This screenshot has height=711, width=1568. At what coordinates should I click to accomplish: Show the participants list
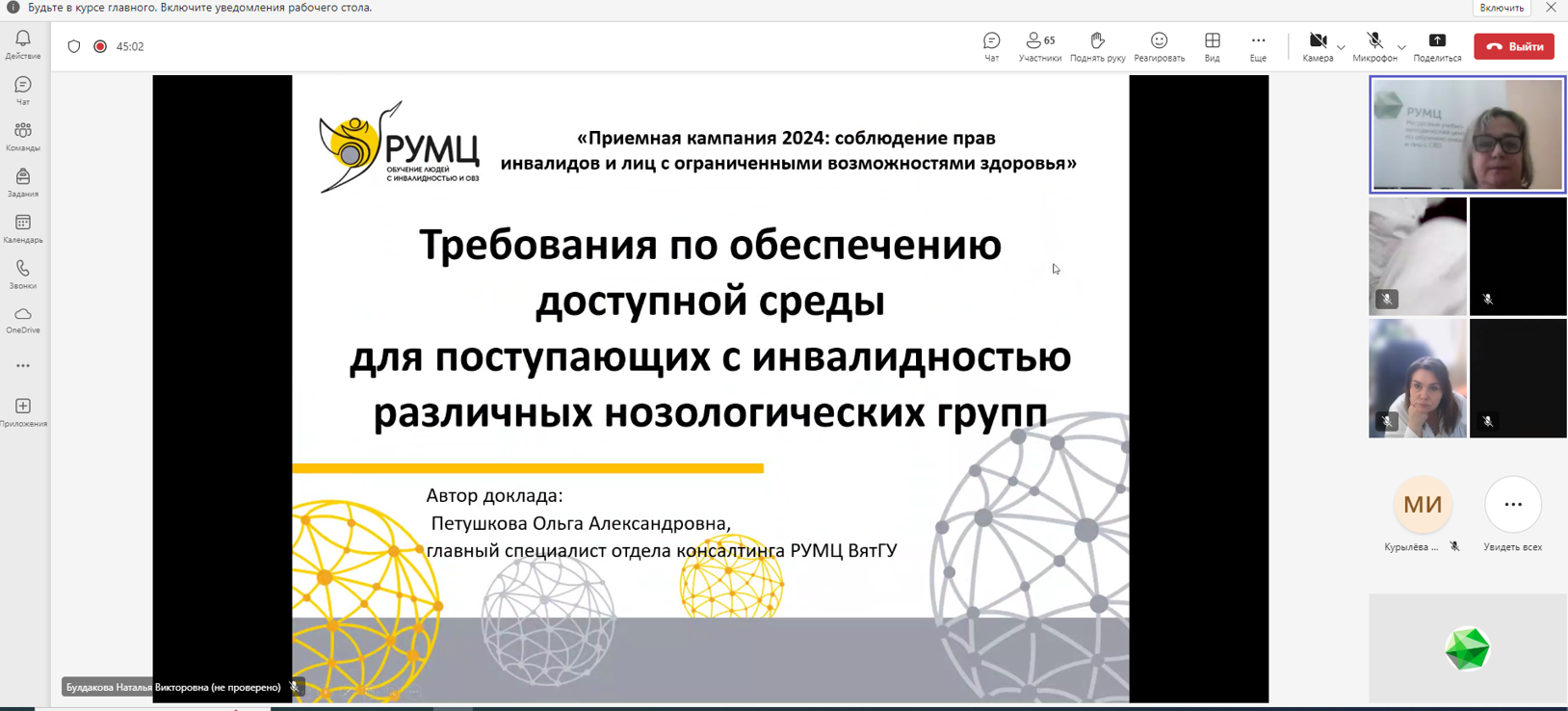pos(1039,46)
